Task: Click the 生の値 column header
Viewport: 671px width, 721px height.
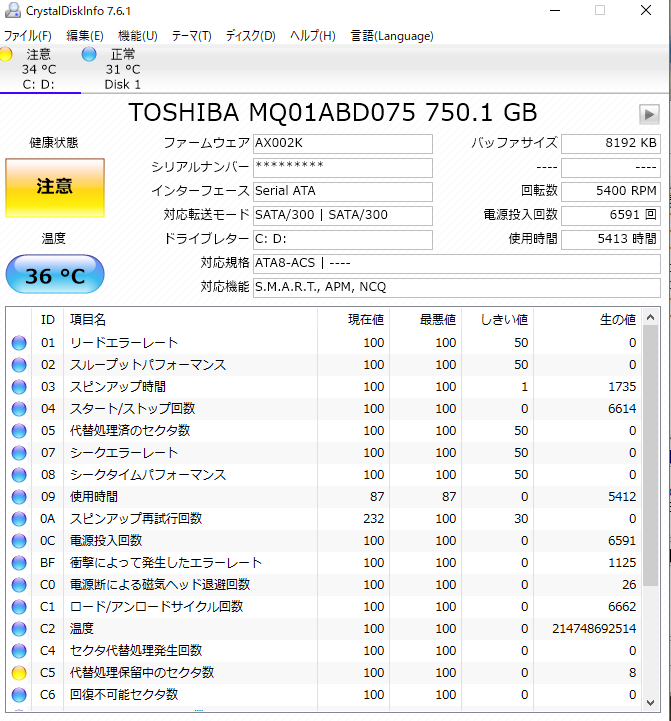Action: point(588,320)
